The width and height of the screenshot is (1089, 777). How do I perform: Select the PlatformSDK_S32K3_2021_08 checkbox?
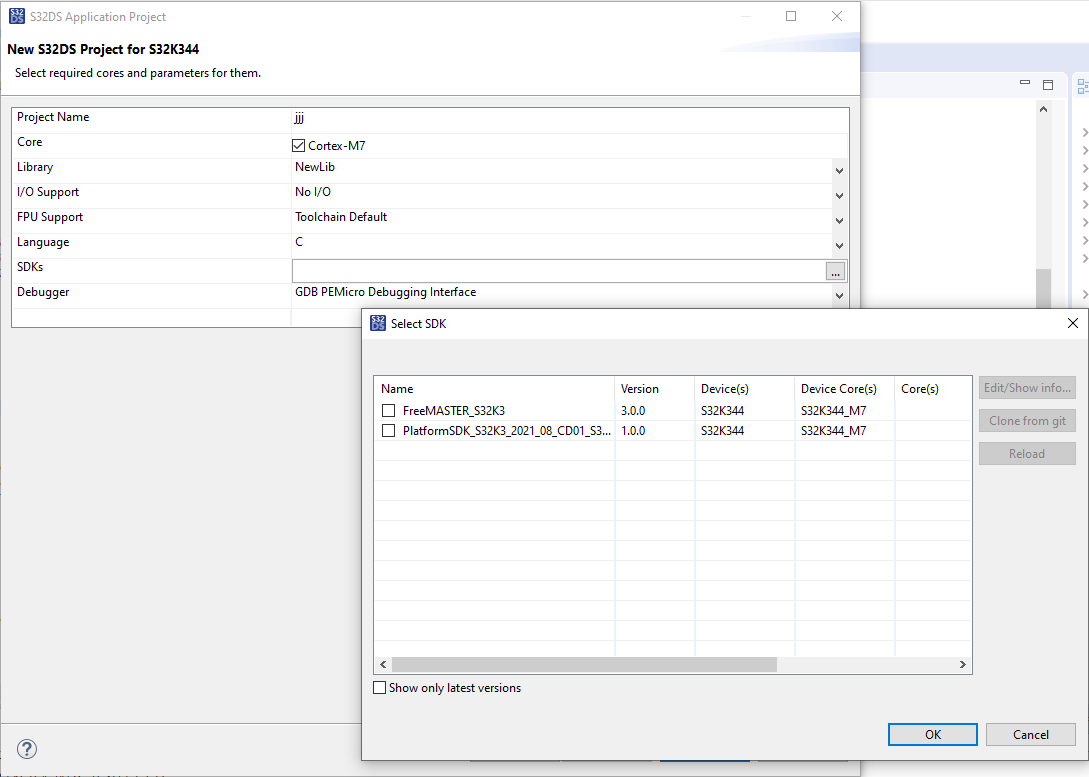388,430
